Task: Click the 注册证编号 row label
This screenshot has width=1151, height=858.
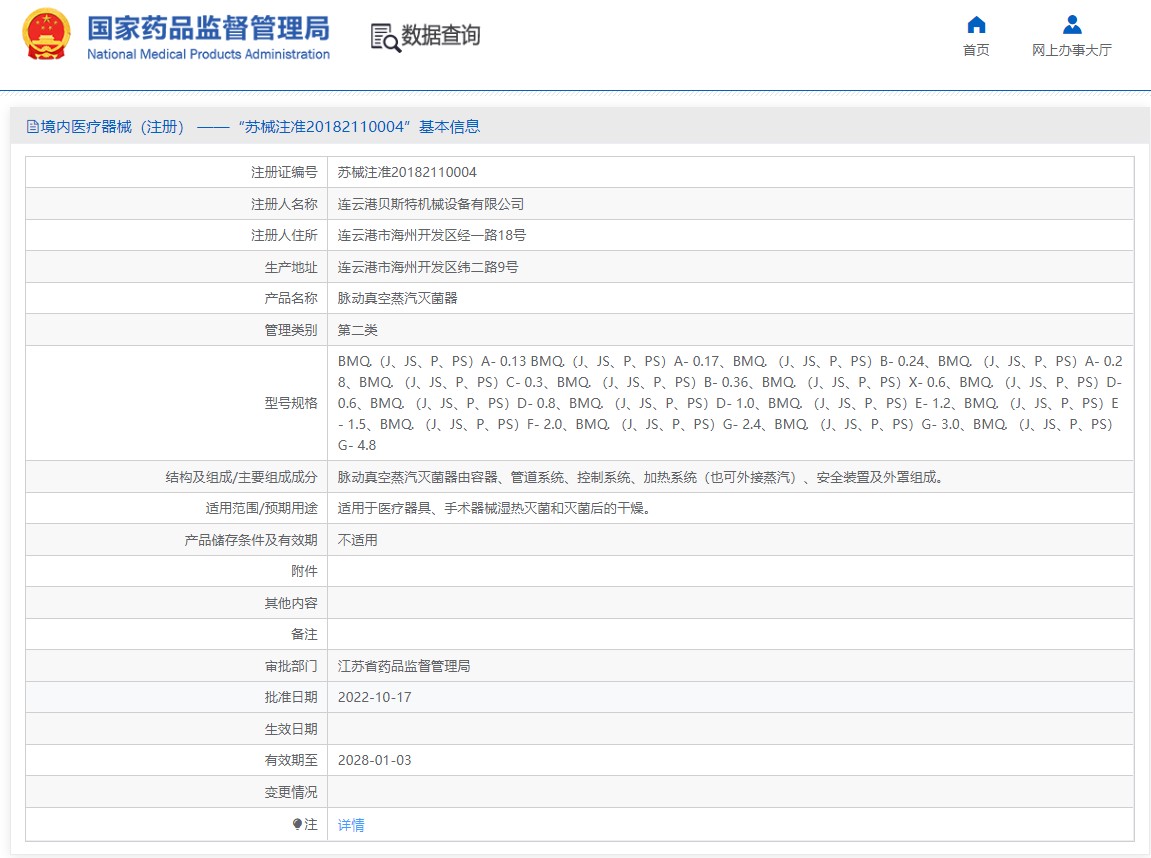Action: click(x=284, y=172)
